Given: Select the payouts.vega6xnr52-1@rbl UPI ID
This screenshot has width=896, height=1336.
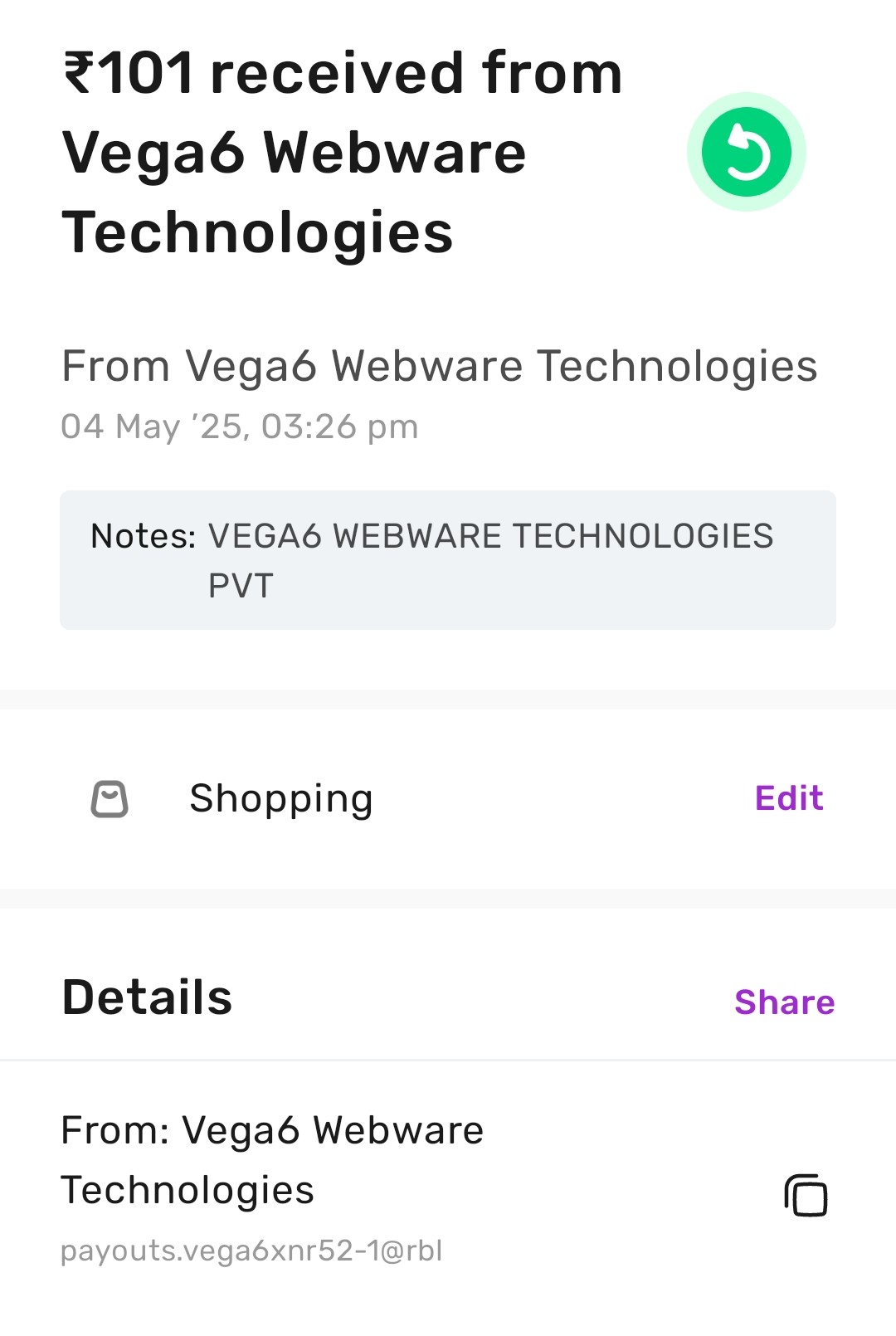Looking at the screenshot, I should (251, 1251).
